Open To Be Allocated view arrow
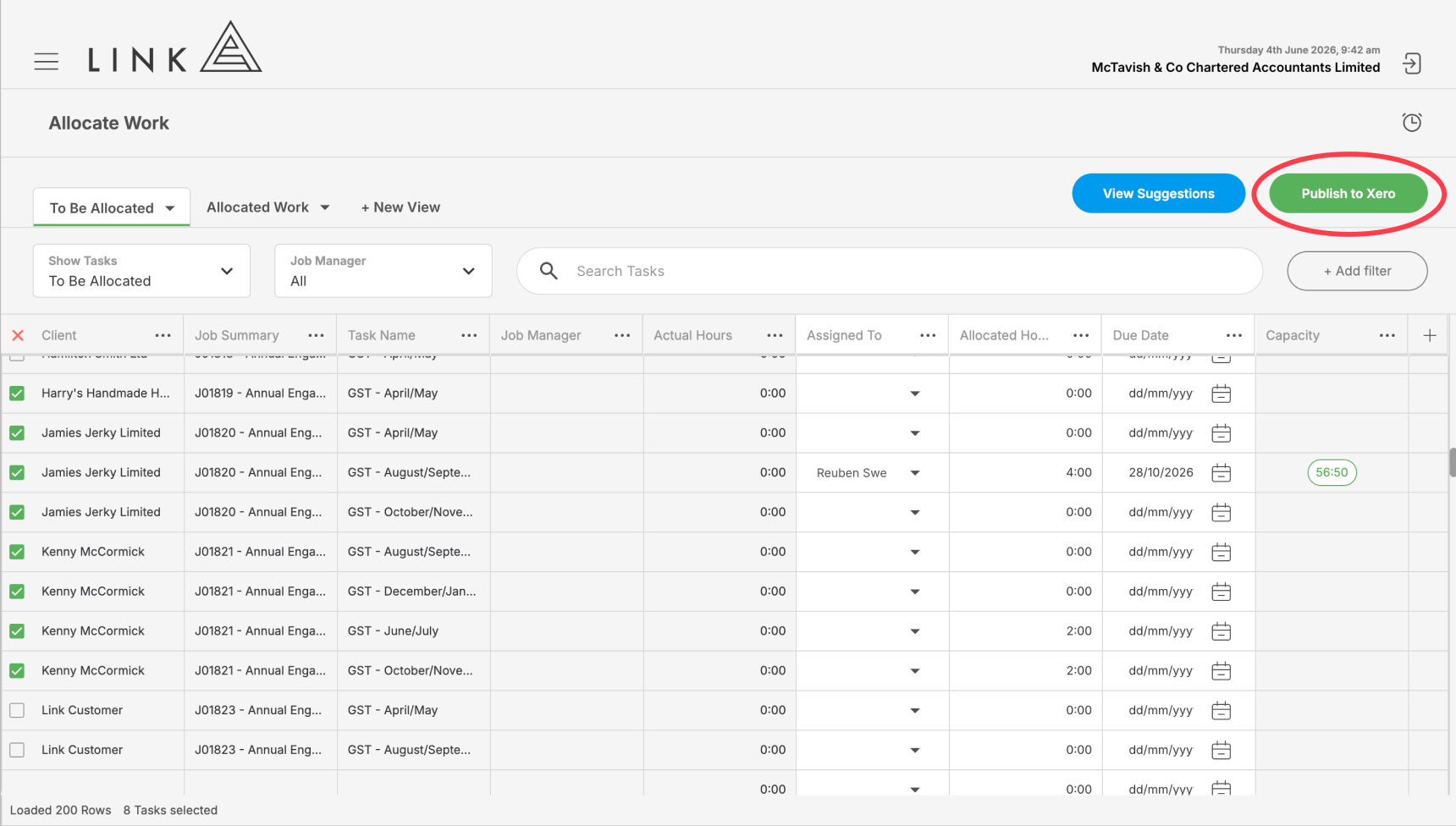This screenshot has width=1456, height=826. [x=170, y=208]
